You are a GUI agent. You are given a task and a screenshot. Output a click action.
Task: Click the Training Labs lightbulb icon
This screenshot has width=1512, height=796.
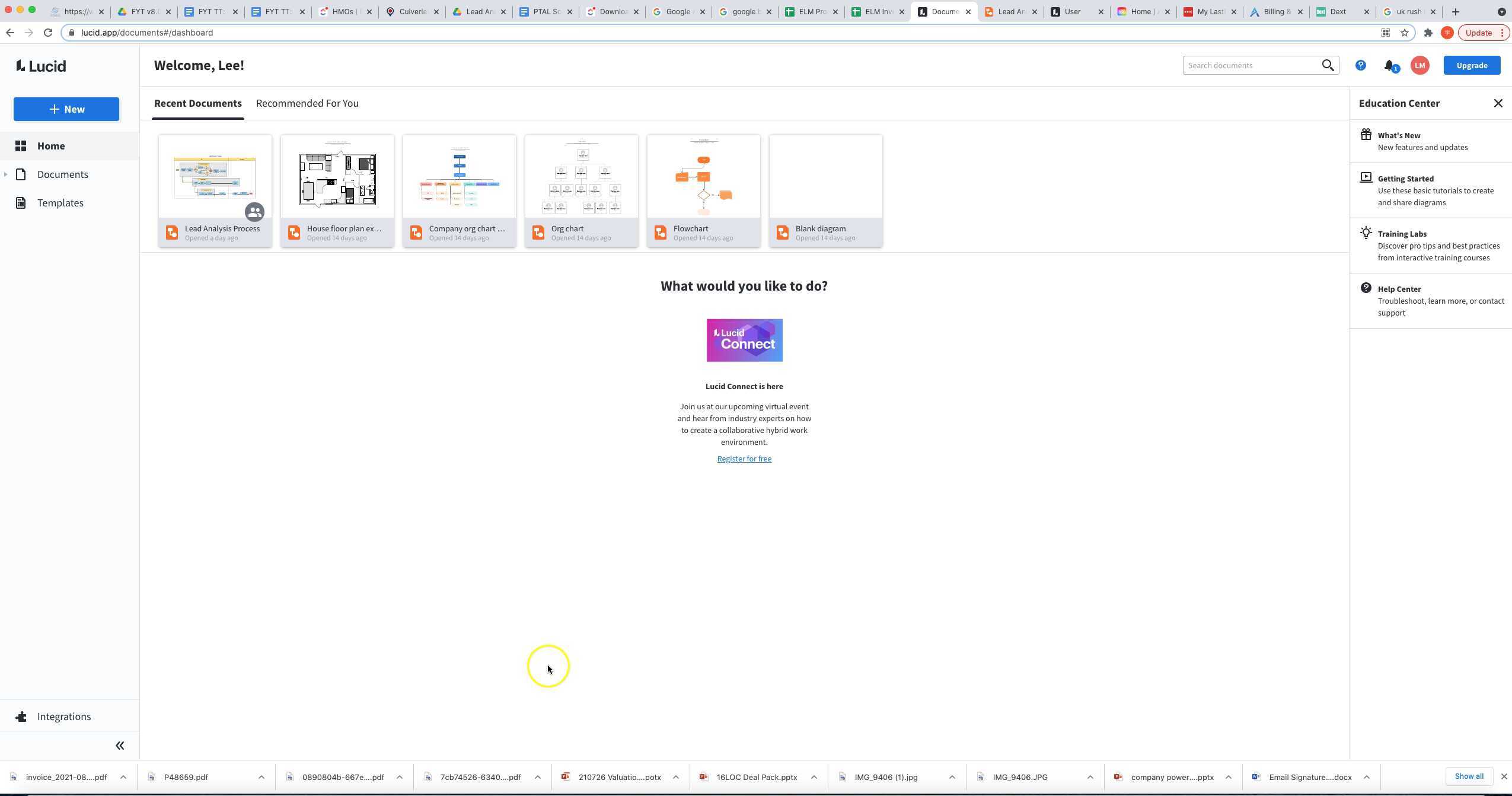click(x=1366, y=233)
